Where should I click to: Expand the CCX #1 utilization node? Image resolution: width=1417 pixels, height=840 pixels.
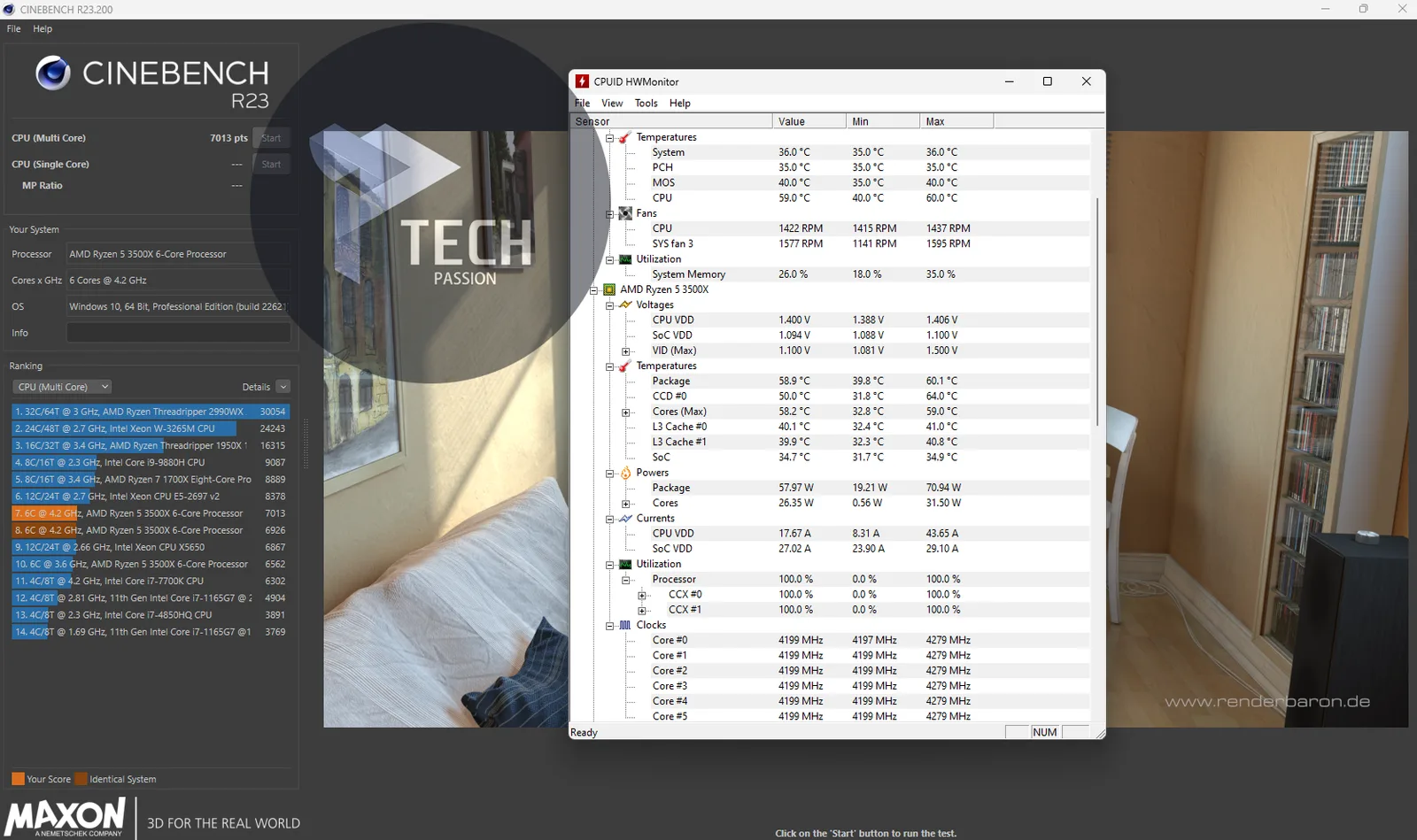tap(642, 610)
